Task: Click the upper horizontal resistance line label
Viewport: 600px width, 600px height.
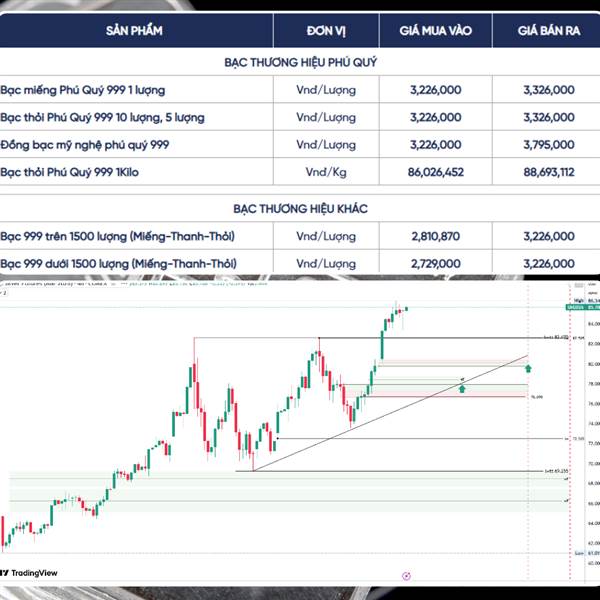Action: coord(557,337)
